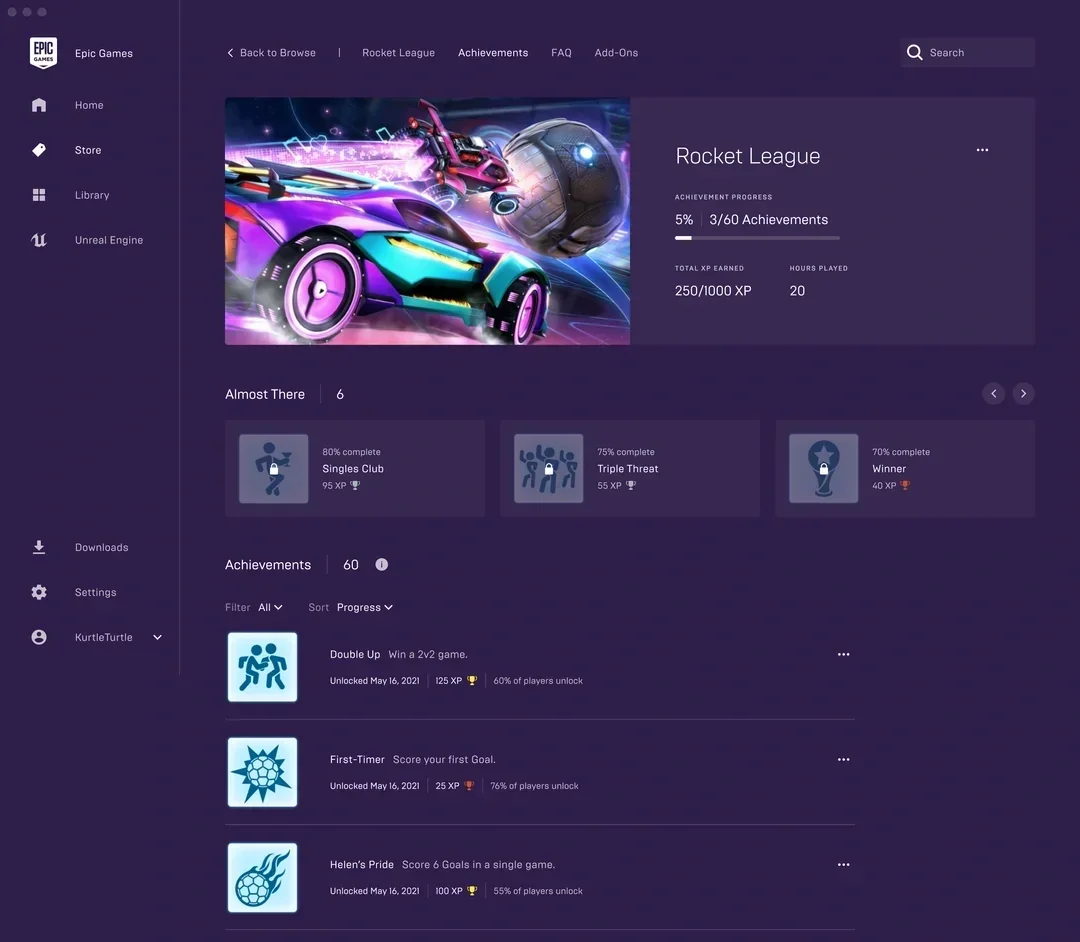The width and height of the screenshot is (1080, 942).
Task: Select the Achievements tab
Action: click(x=493, y=52)
